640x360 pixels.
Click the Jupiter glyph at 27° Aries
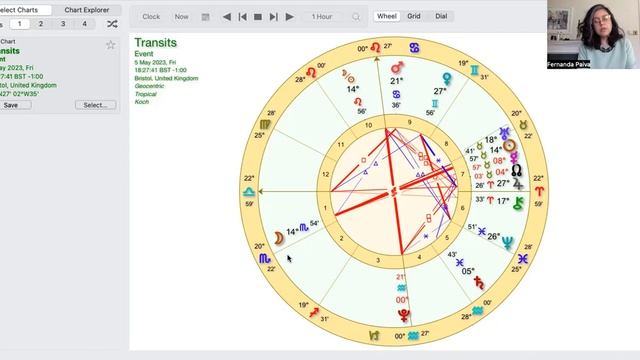point(518,183)
